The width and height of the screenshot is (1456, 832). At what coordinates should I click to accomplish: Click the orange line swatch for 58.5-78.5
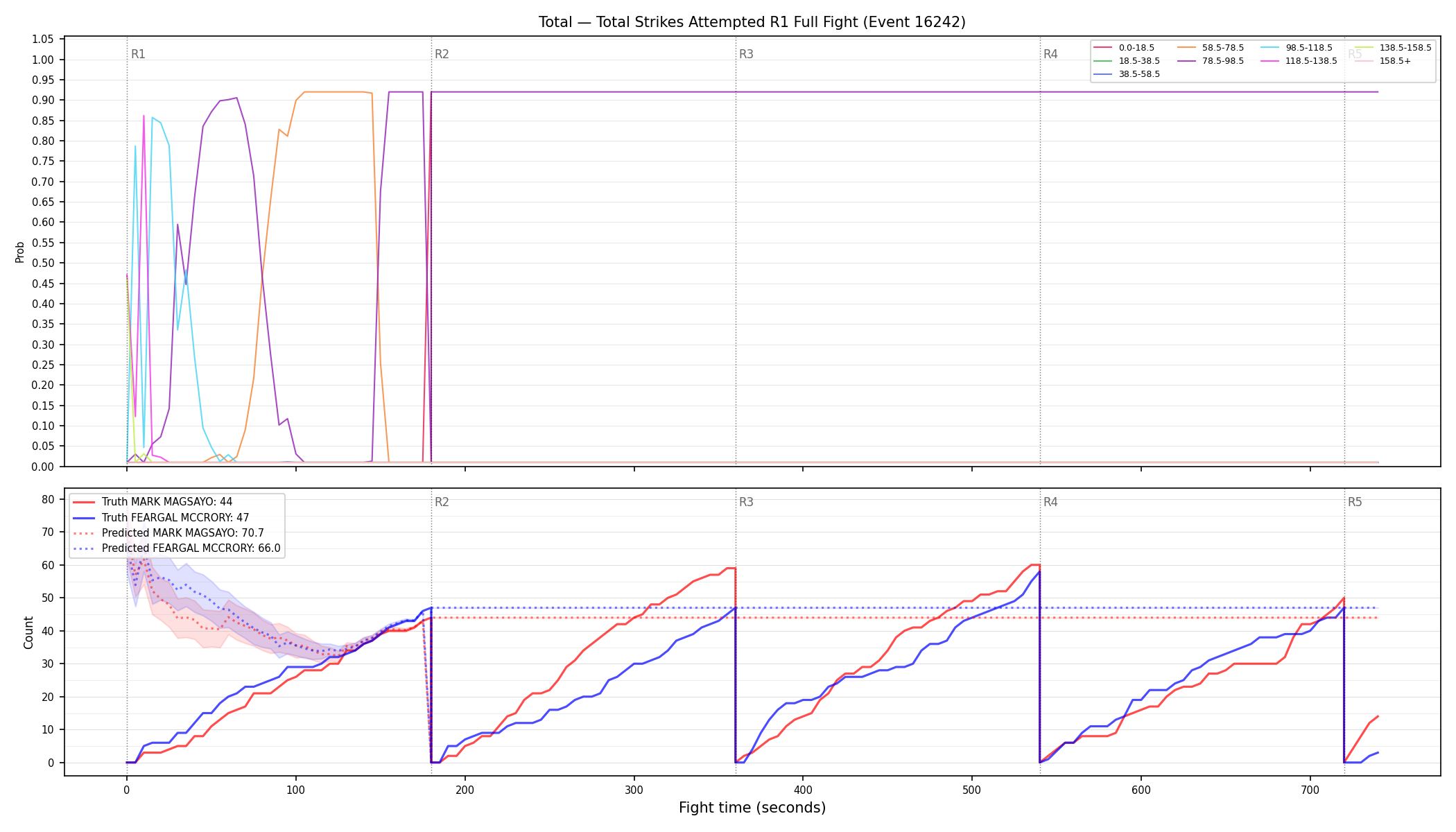point(1186,48)
